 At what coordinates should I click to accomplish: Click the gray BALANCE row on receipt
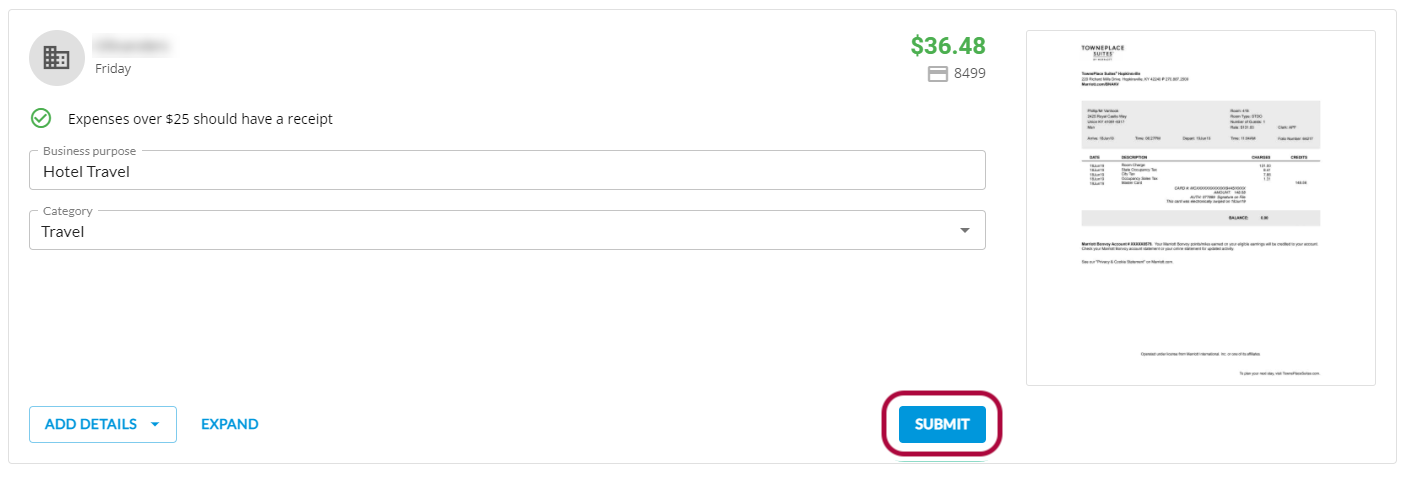[x=1200, y=218]
